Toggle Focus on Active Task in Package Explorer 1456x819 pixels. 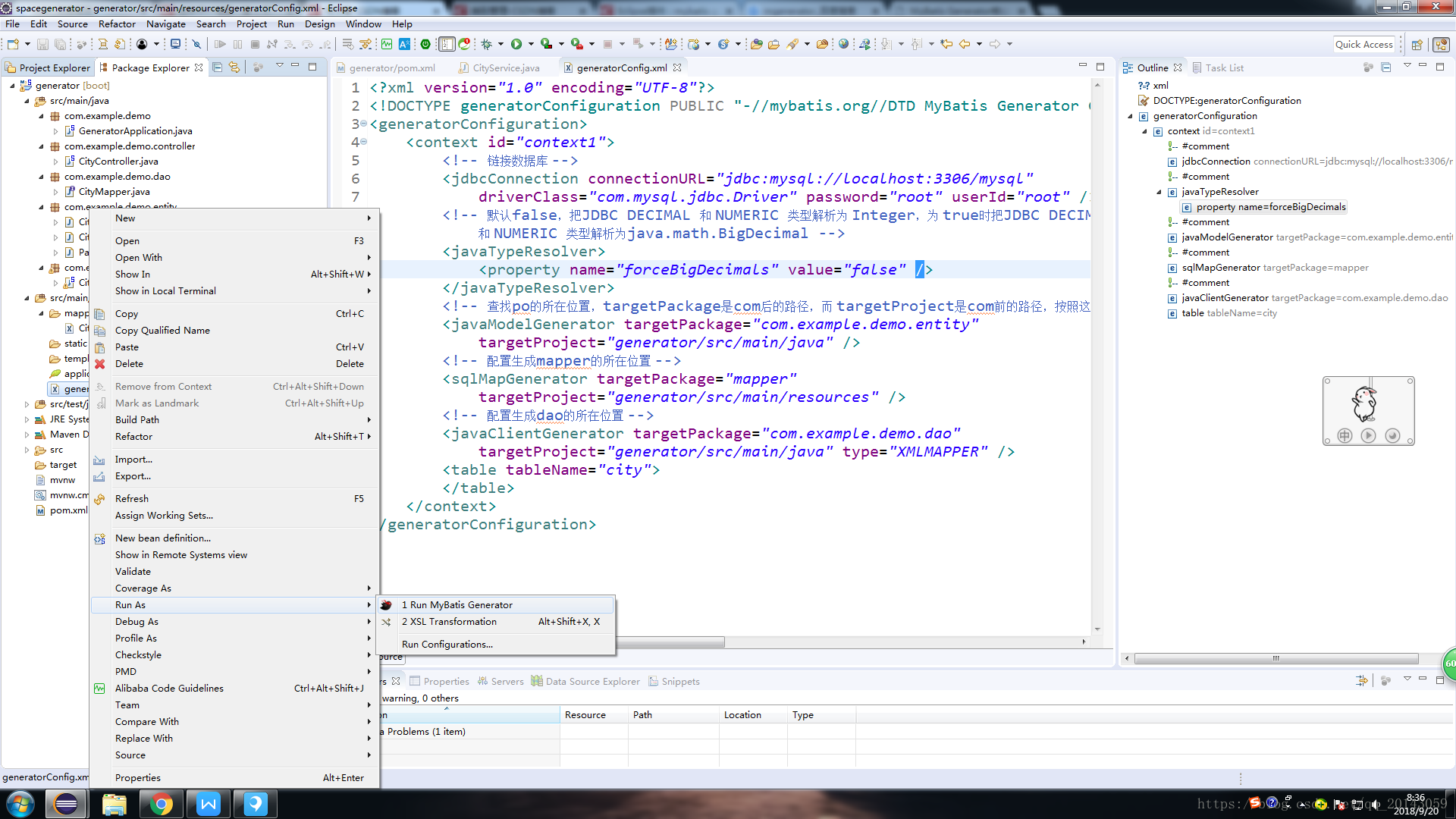point(258,67)
